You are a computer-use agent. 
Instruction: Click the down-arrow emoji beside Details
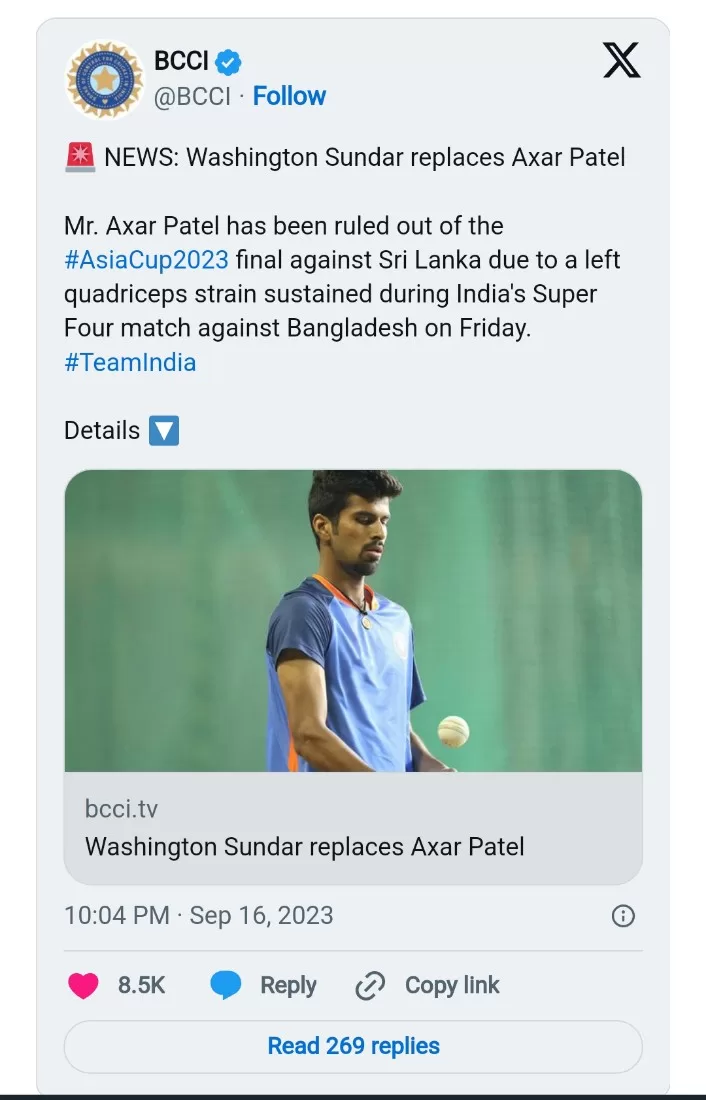[x=163, y=431]
